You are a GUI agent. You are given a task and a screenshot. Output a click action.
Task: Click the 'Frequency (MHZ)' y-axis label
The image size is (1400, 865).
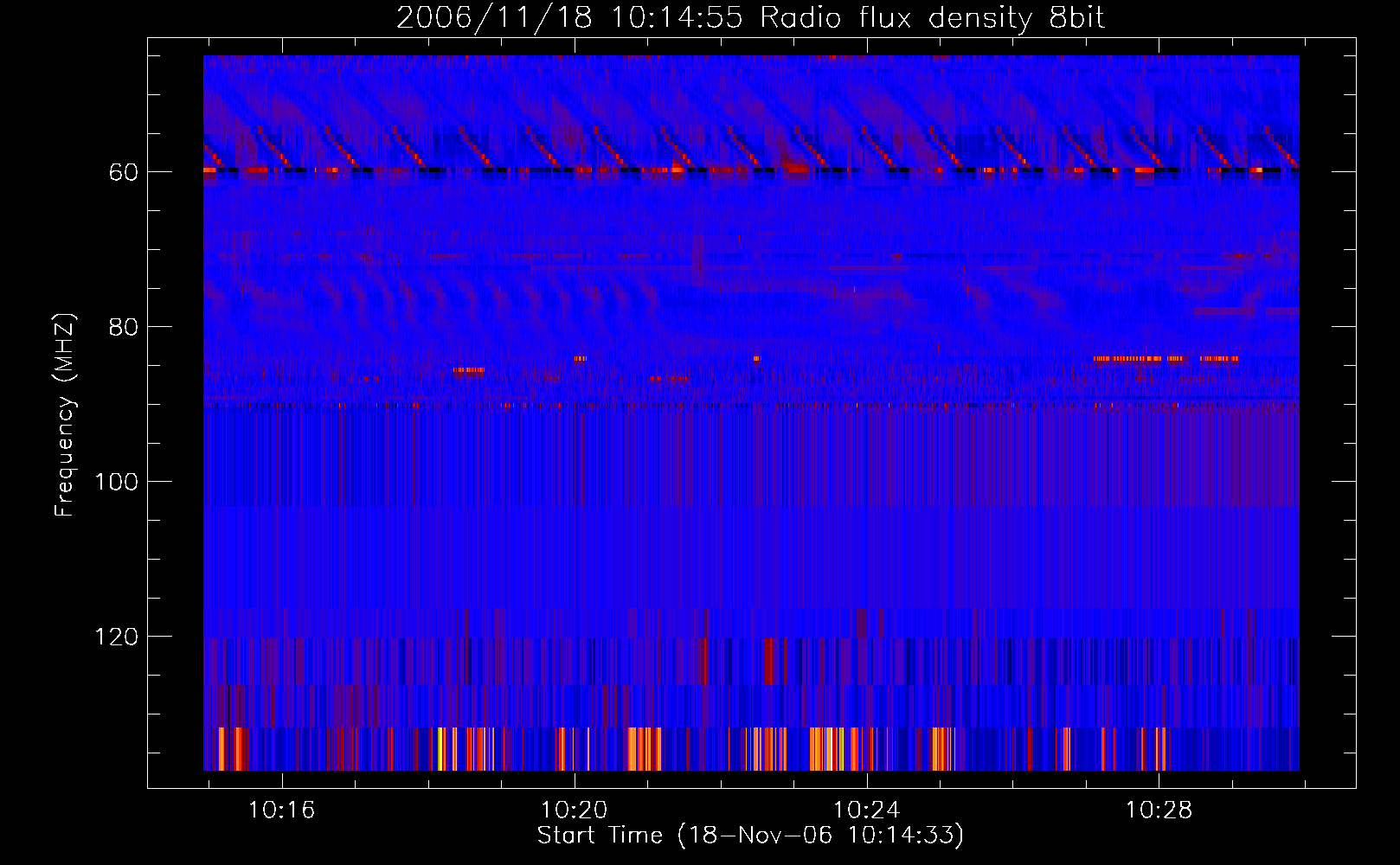[x=65, y=414]
